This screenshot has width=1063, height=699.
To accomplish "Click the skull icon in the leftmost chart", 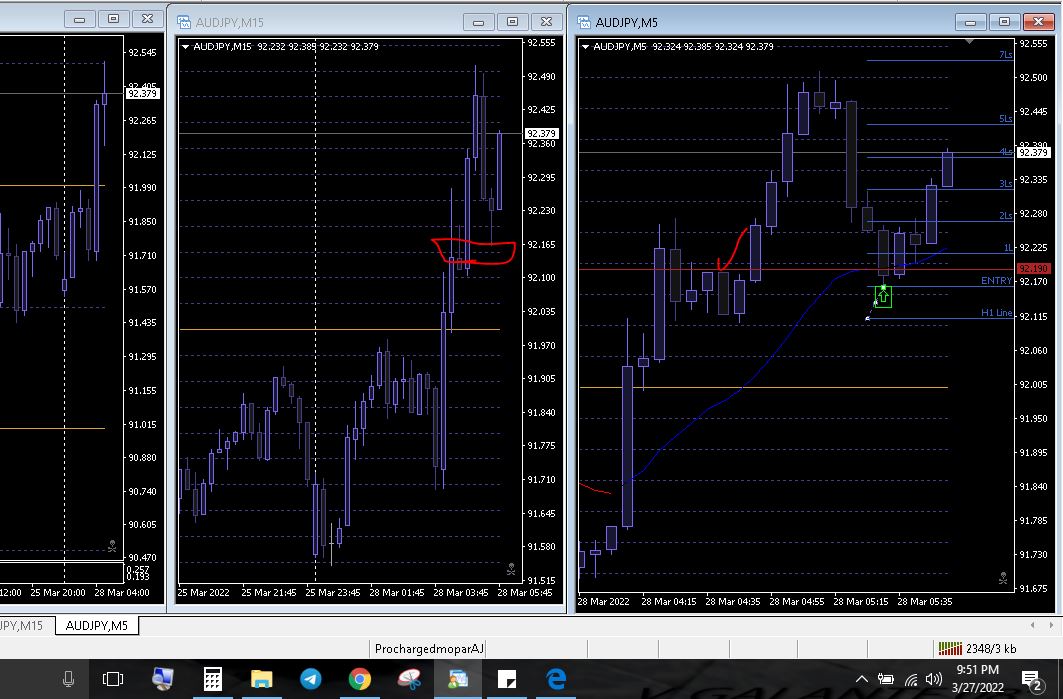I will tap(112, 545).
